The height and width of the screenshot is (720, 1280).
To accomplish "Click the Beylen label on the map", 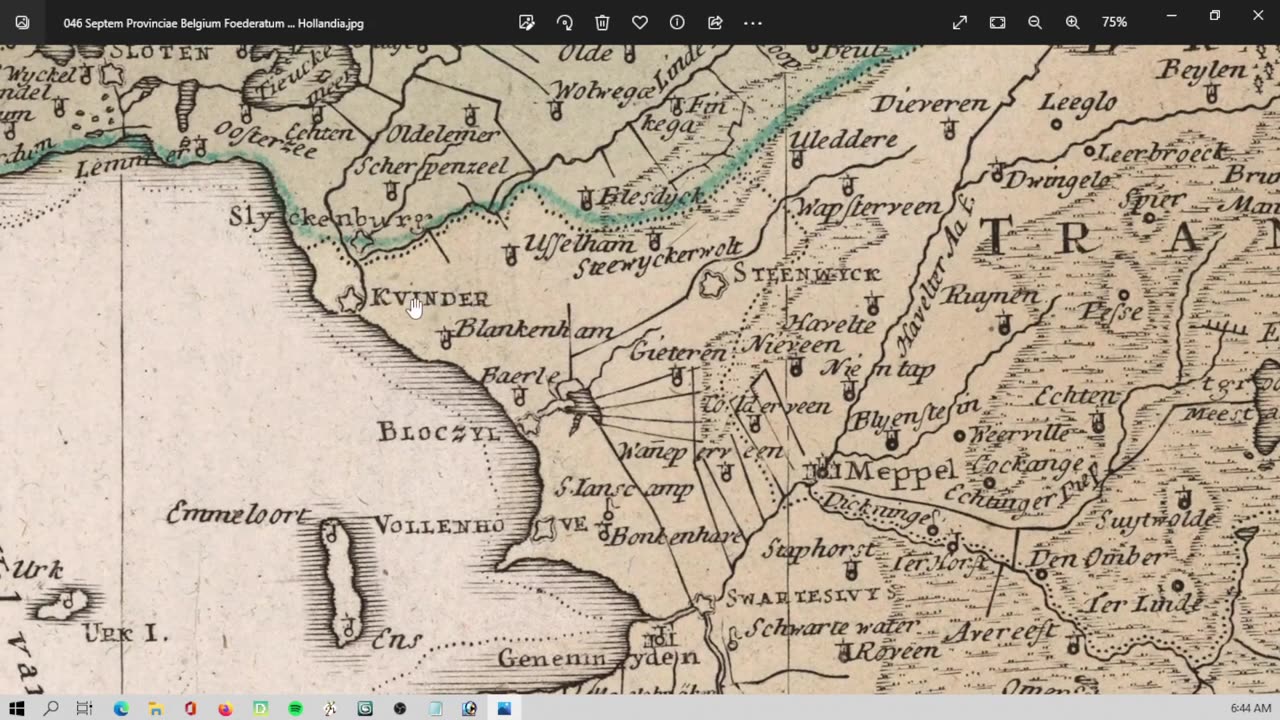I will pos(1203,70).
